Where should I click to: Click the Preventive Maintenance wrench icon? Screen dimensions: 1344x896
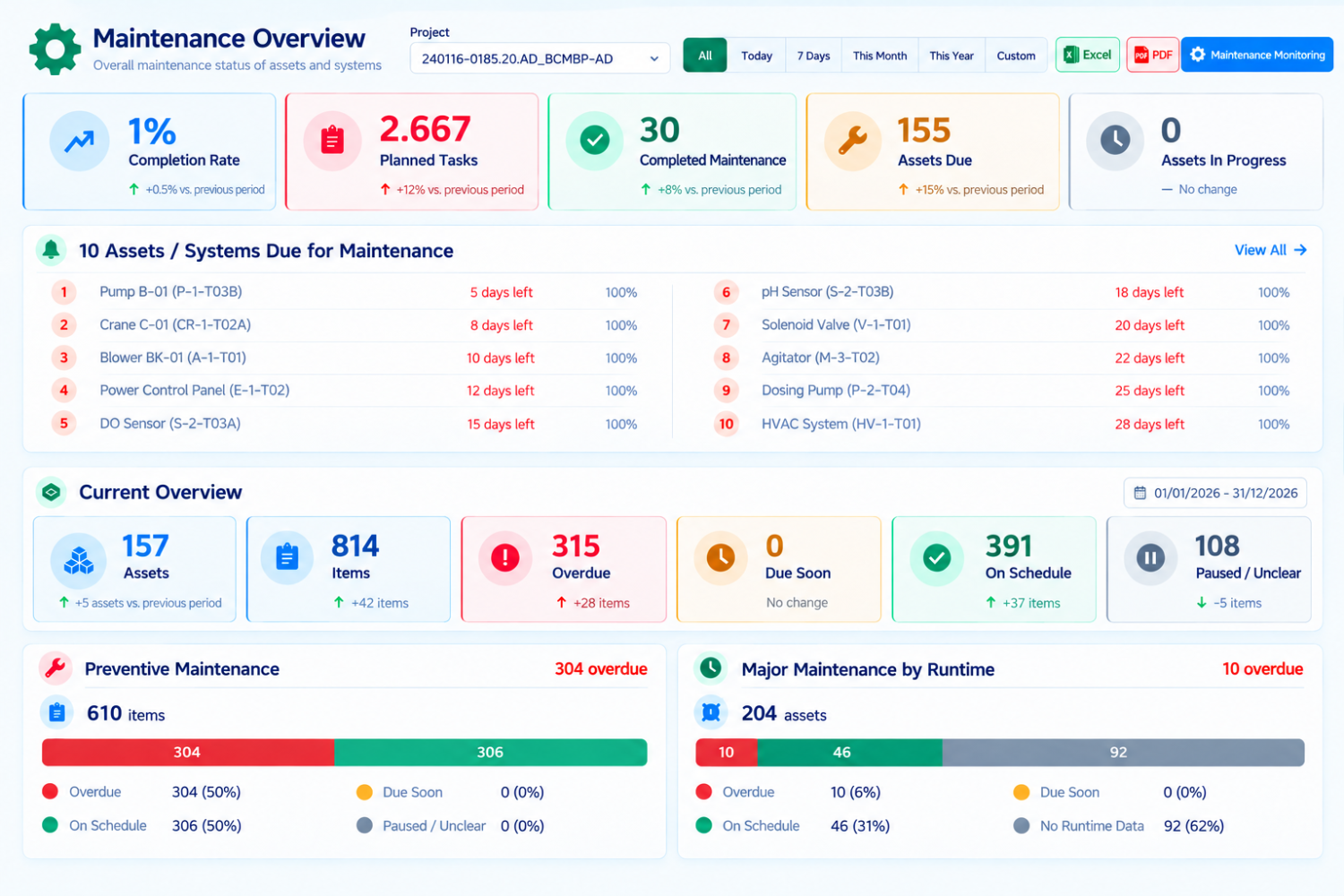coord(56,668)
